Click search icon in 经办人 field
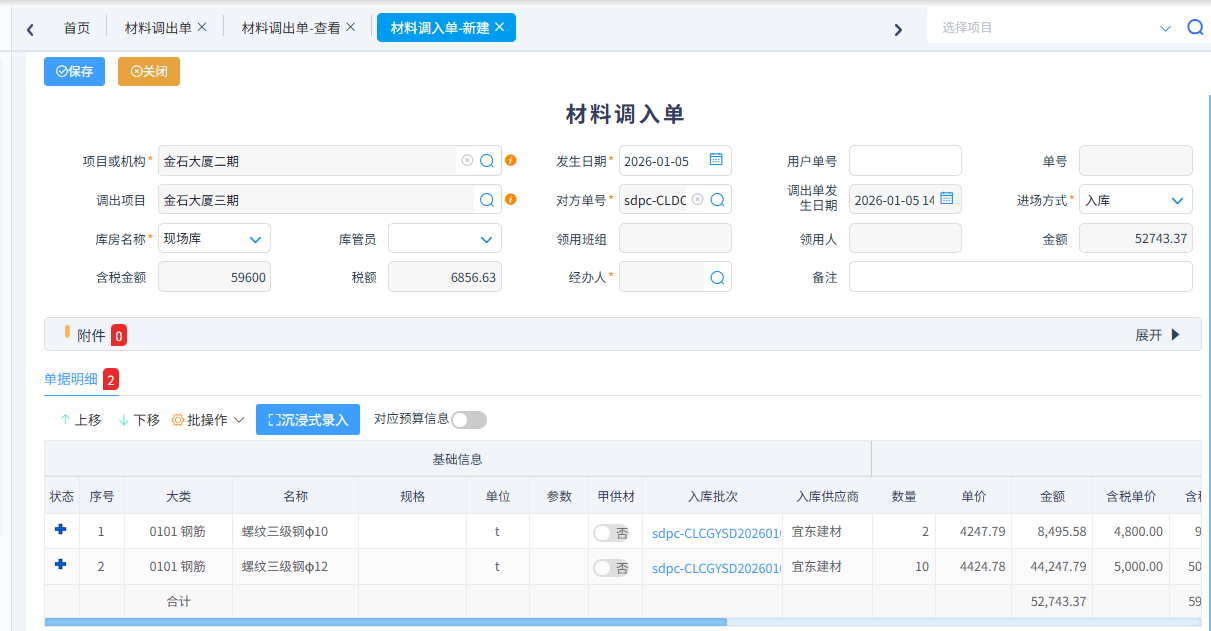 pos(717,278)
